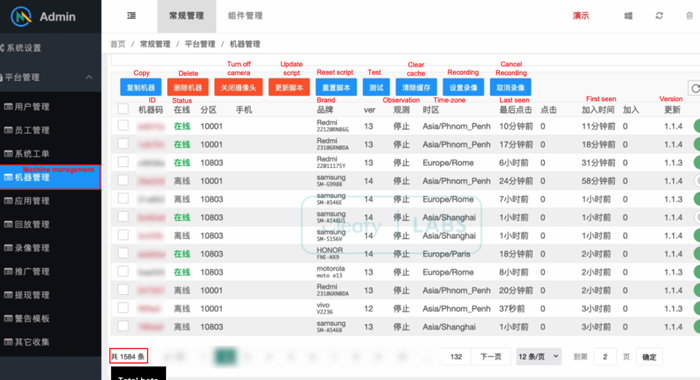Screen dimensions: 700x380
Task: Click the 推广管理 sidebar icon
Action: [8, 271]
